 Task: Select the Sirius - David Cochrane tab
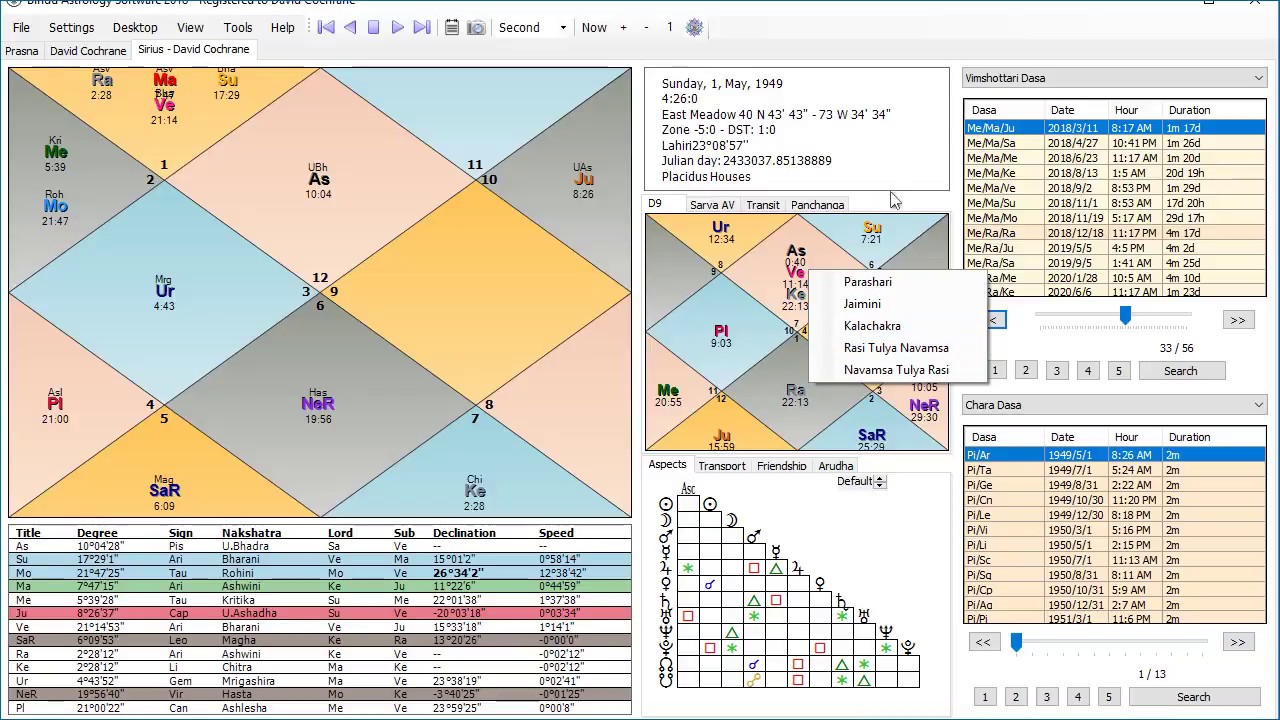[194, 49]
